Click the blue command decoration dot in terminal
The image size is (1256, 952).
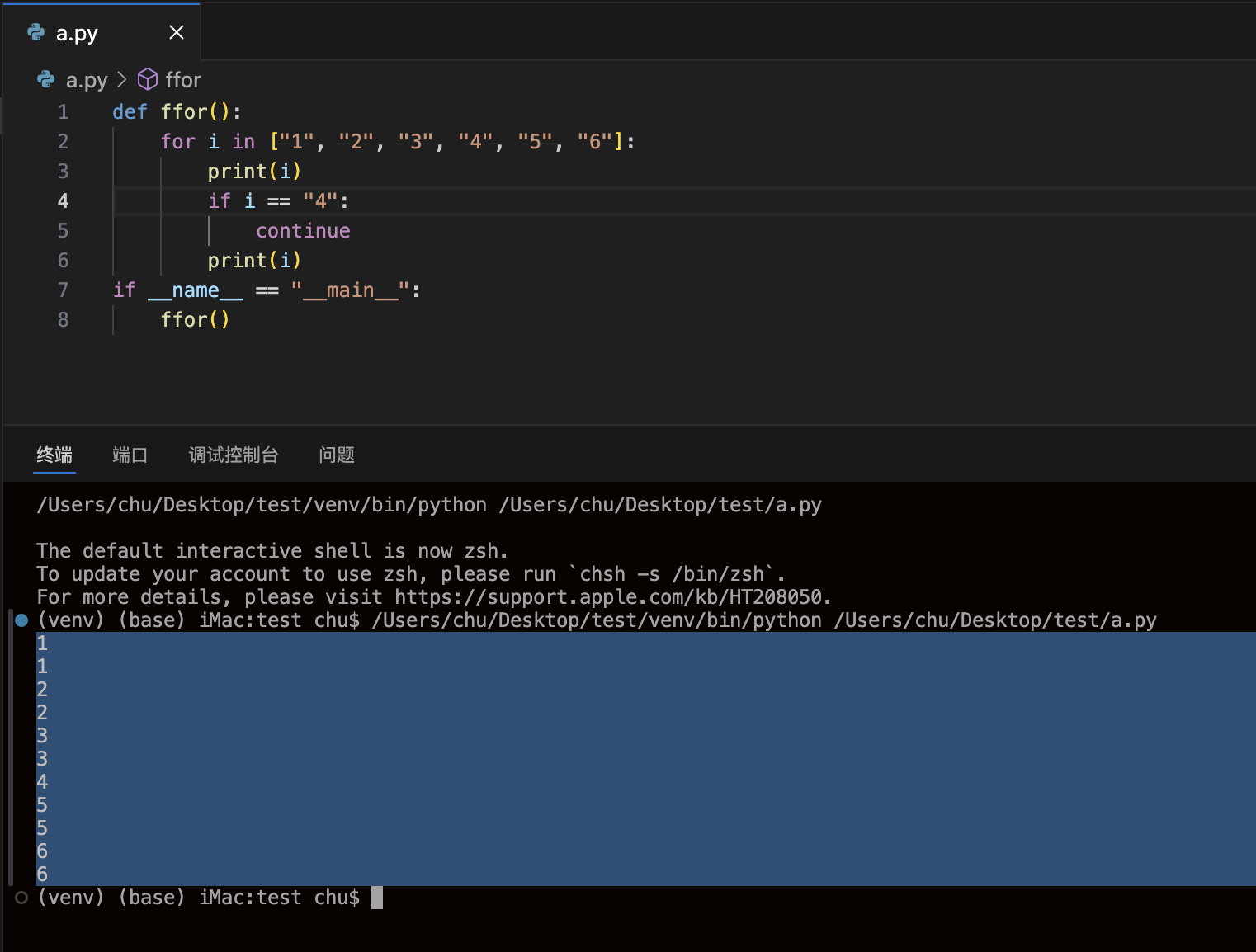point(22,620)
